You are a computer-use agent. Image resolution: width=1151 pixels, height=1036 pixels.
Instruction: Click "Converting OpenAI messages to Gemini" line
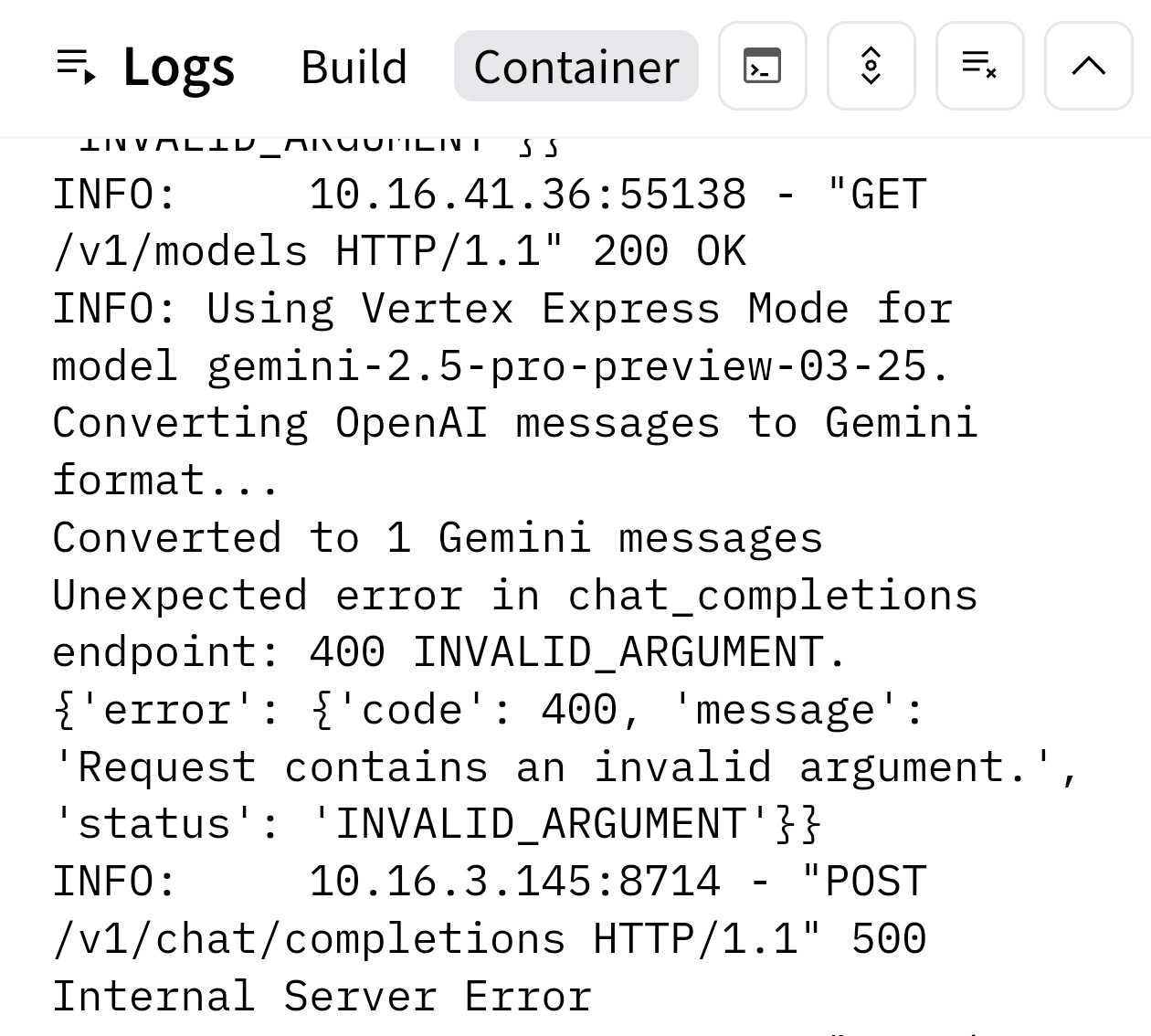pyautogui.click(x=515, y=424)
